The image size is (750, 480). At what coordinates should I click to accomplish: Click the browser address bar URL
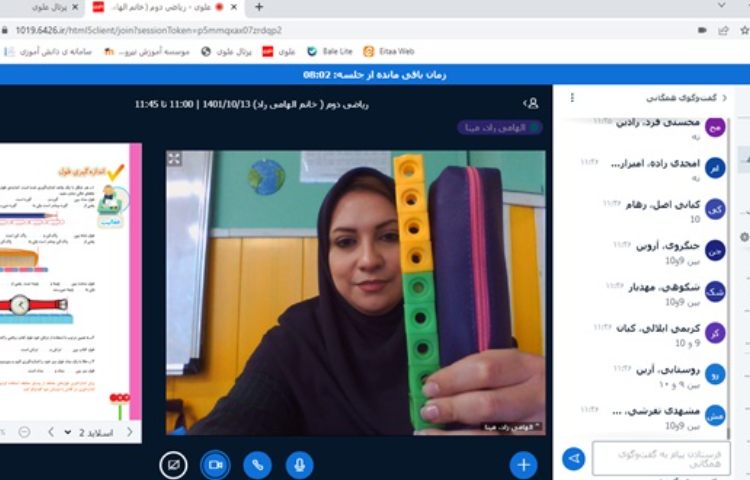click(150, 30)
